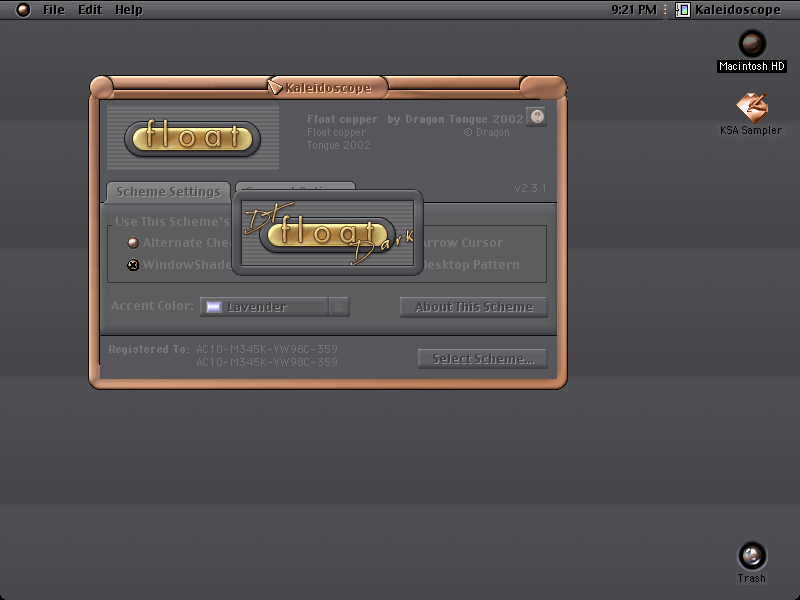
Task: Open the File menu
Action: point(54,10)
